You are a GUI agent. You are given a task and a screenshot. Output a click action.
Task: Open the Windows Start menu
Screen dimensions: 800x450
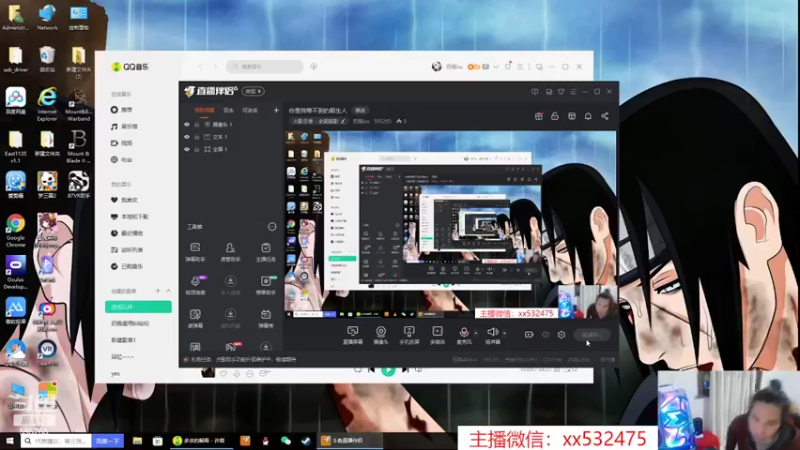[x=10, y=440]
